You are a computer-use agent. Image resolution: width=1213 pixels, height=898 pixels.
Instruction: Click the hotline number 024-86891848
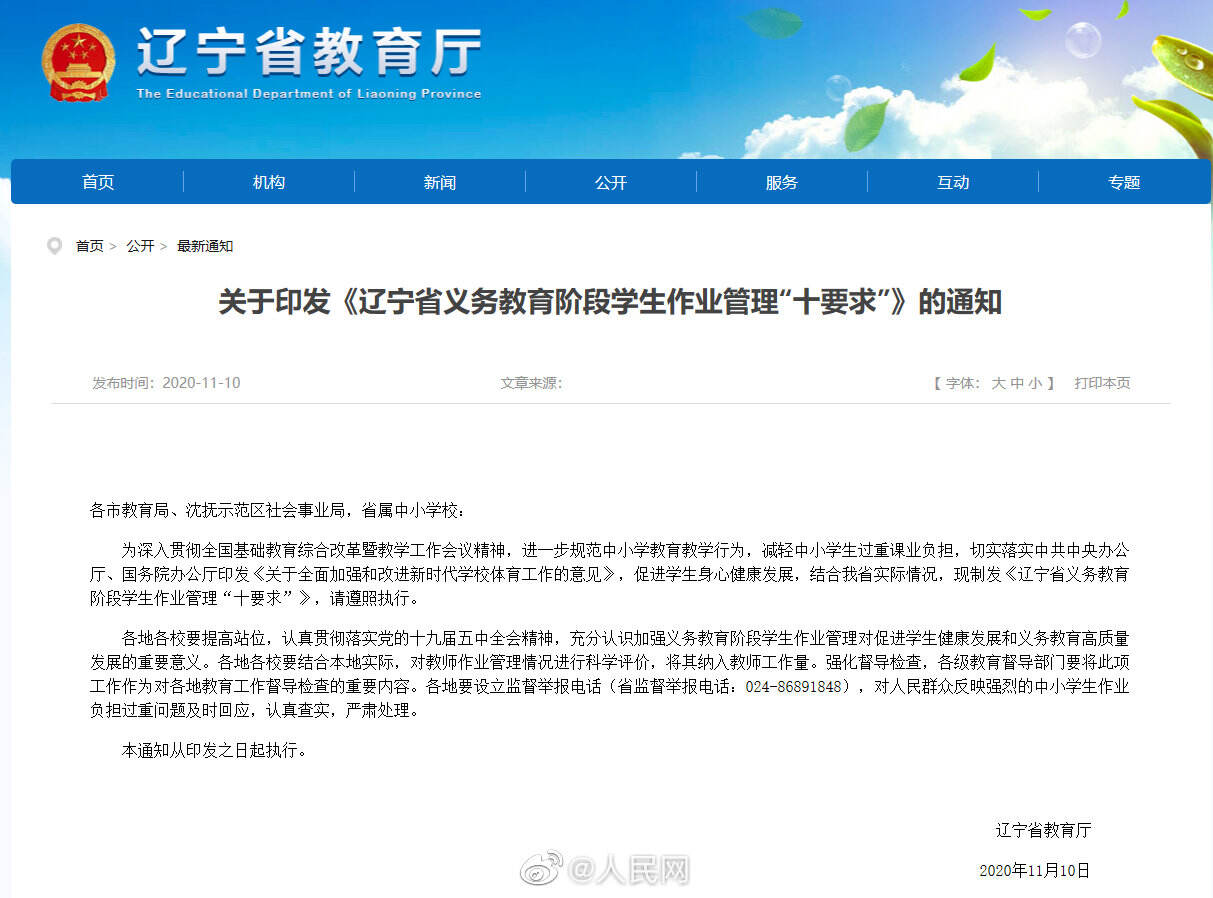pos(795,687)
